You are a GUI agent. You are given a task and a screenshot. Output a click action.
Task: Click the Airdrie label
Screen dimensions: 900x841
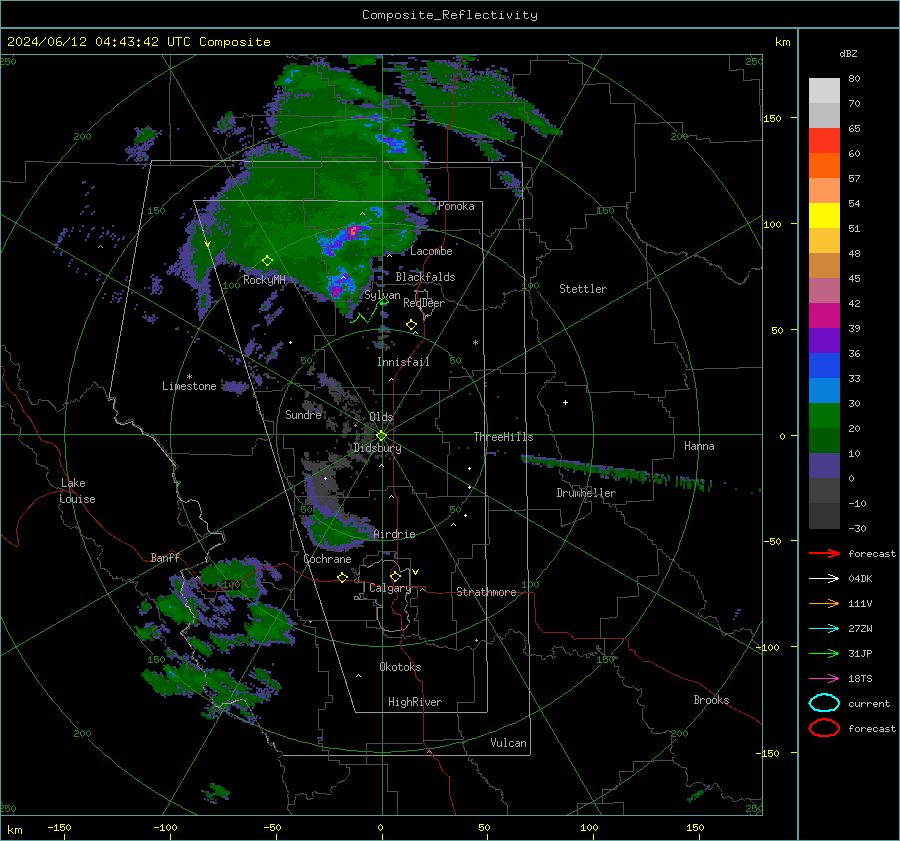(394, 534)
